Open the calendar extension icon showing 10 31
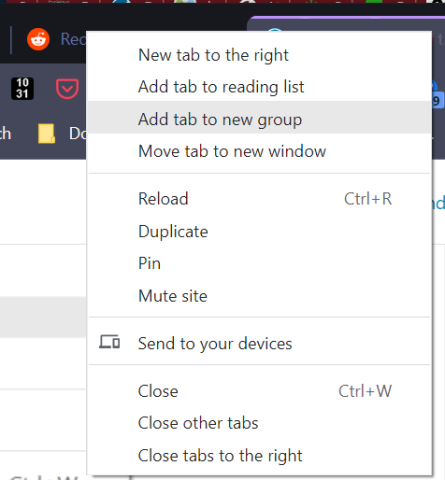Image resolution: width=445 pixels, height=480 pixels. coord(22,88)
